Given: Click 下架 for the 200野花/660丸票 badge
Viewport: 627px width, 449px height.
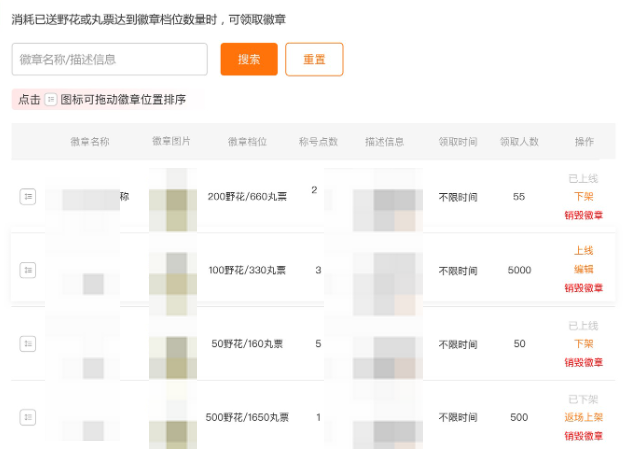Looking at the screenshot, I should tap(583, 197).
